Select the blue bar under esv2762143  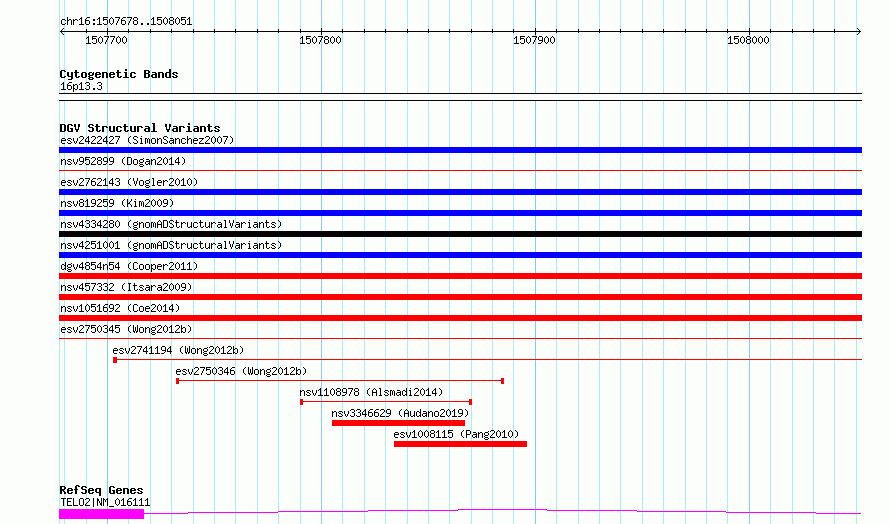460,192
